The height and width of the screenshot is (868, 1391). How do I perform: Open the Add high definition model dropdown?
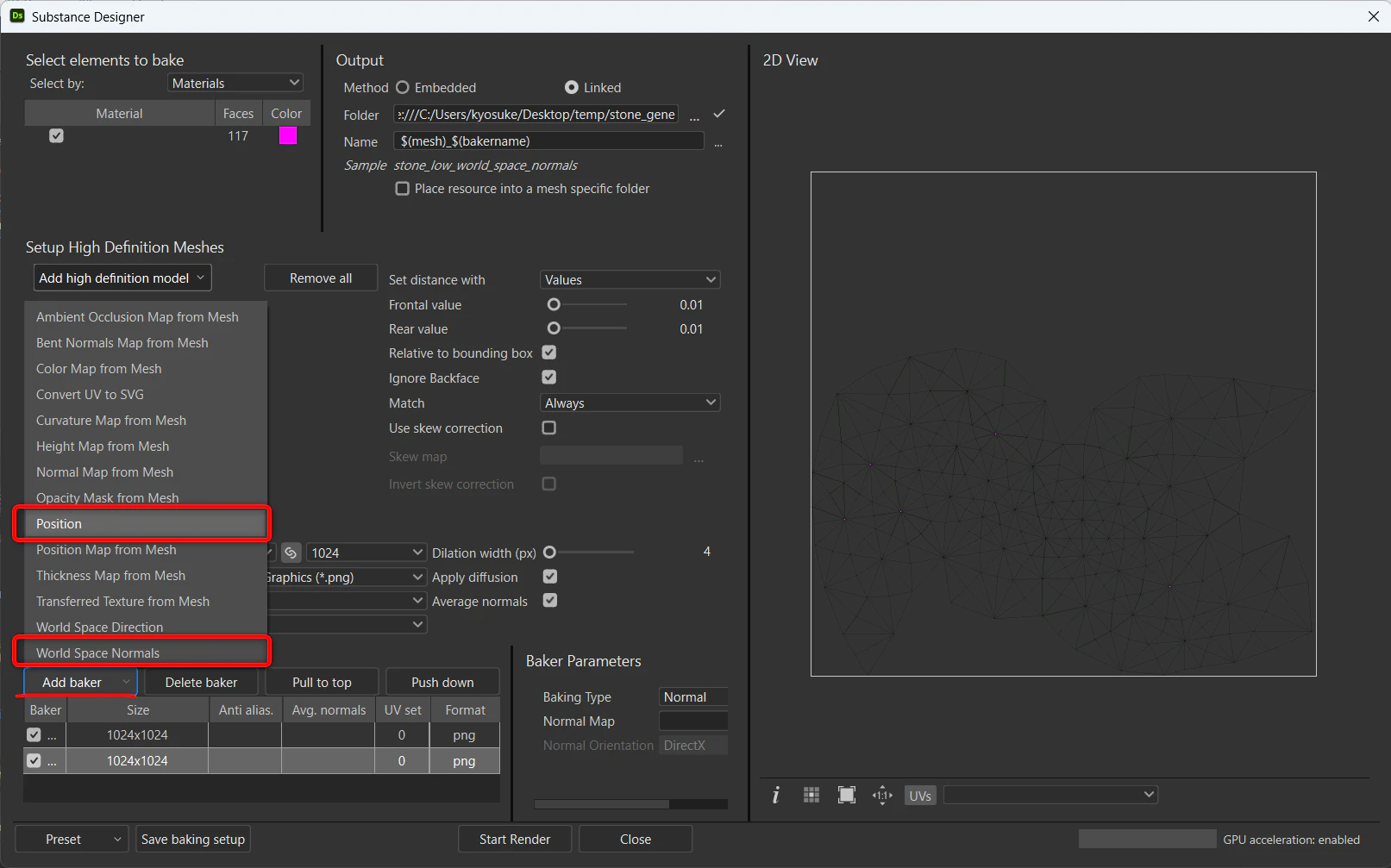click(x=122, y=278)
